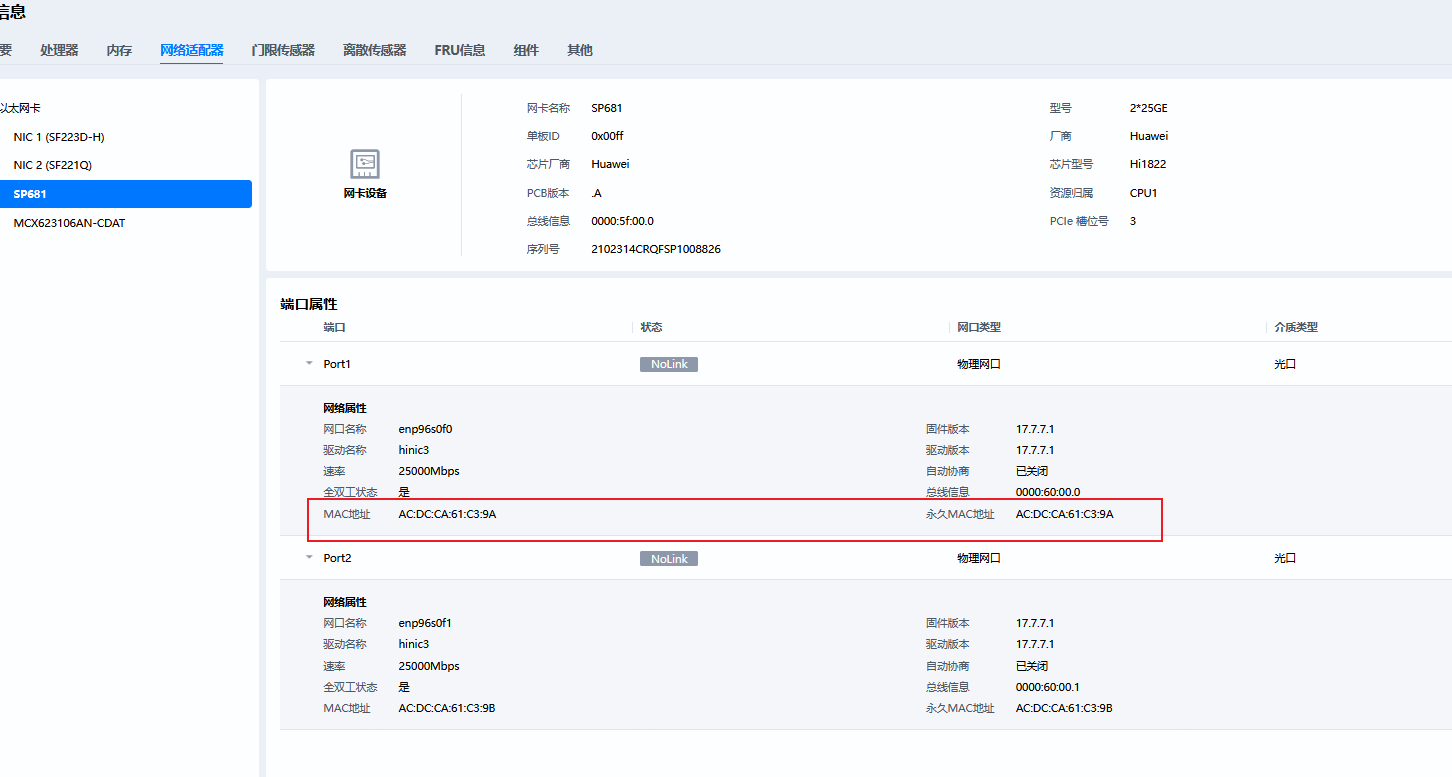Click the Port1 NoLink status badge

point(669,364)
